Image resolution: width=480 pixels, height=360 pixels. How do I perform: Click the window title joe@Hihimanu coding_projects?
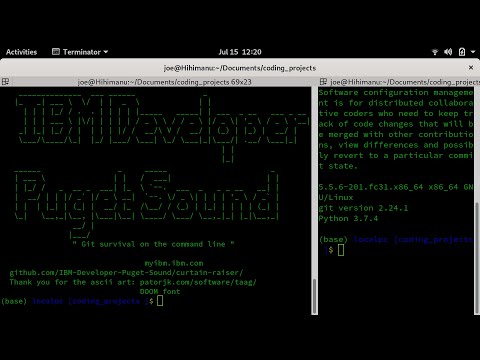click(240, 68)
